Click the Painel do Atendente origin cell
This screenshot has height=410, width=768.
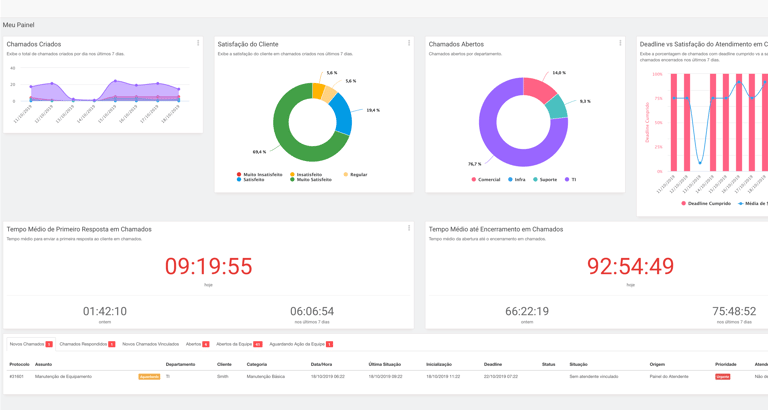(669, 377)
